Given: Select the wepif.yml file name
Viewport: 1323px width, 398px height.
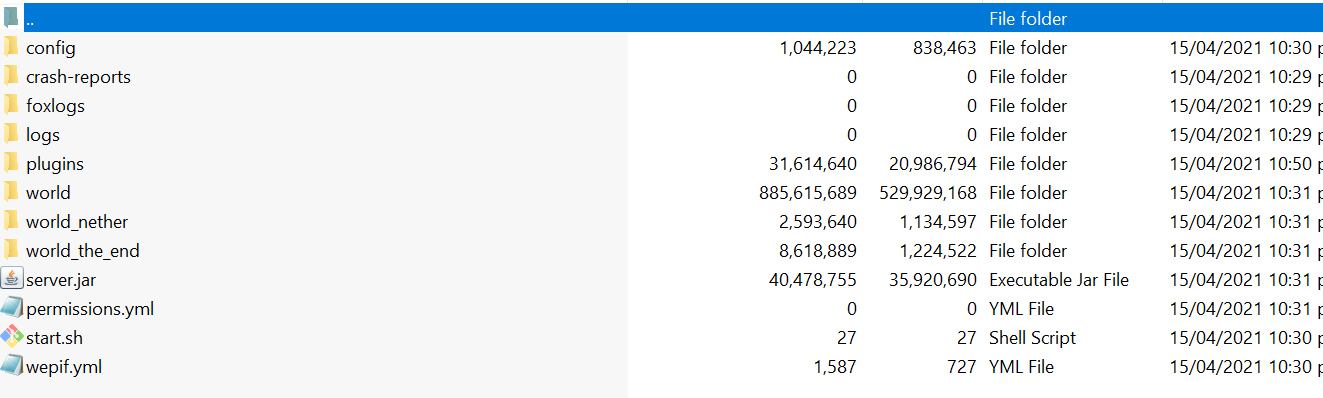Looking at the screenshot, I should 64,367.
